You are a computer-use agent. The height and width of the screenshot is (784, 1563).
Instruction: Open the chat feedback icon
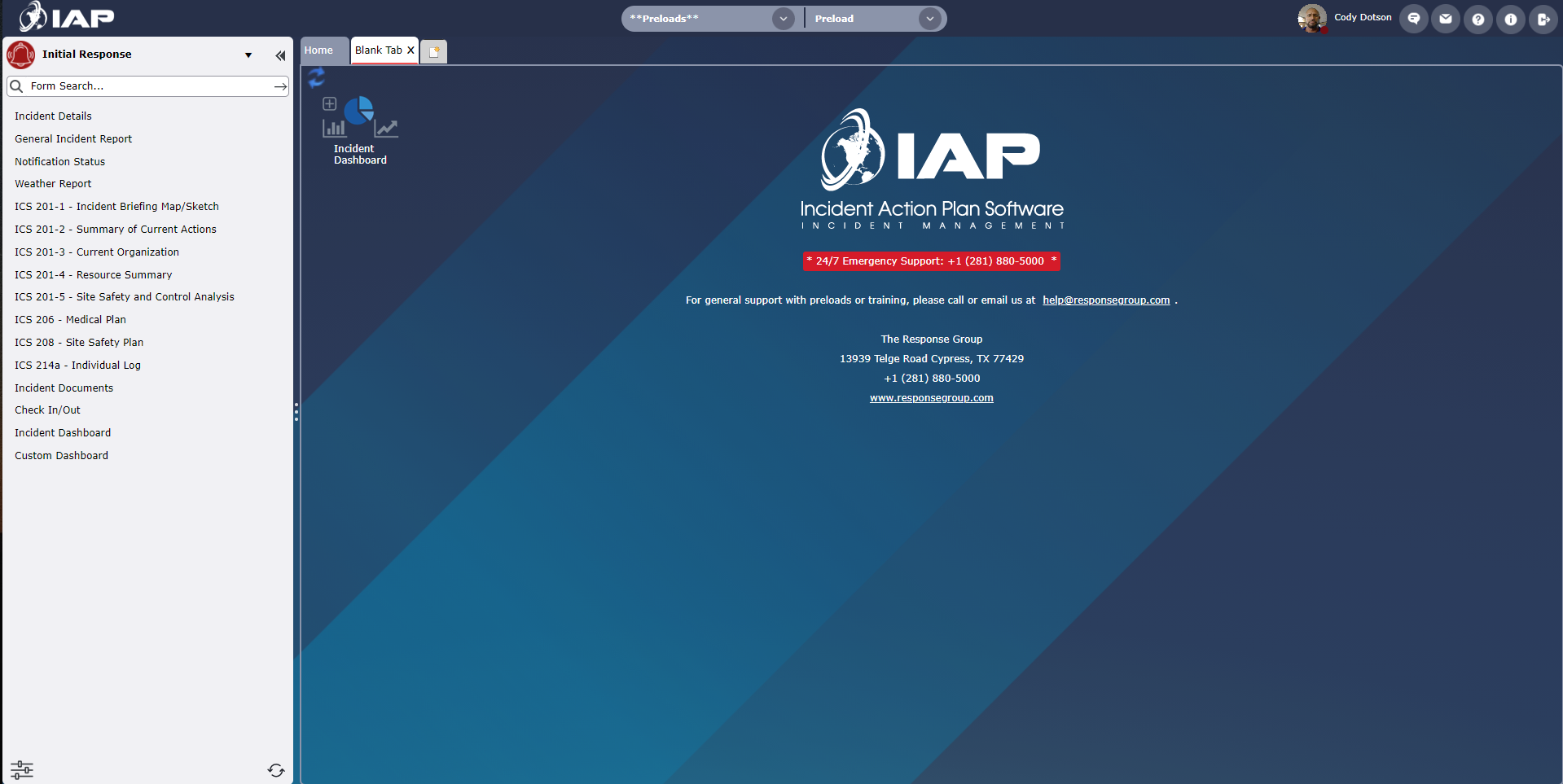coord(1413,19)
